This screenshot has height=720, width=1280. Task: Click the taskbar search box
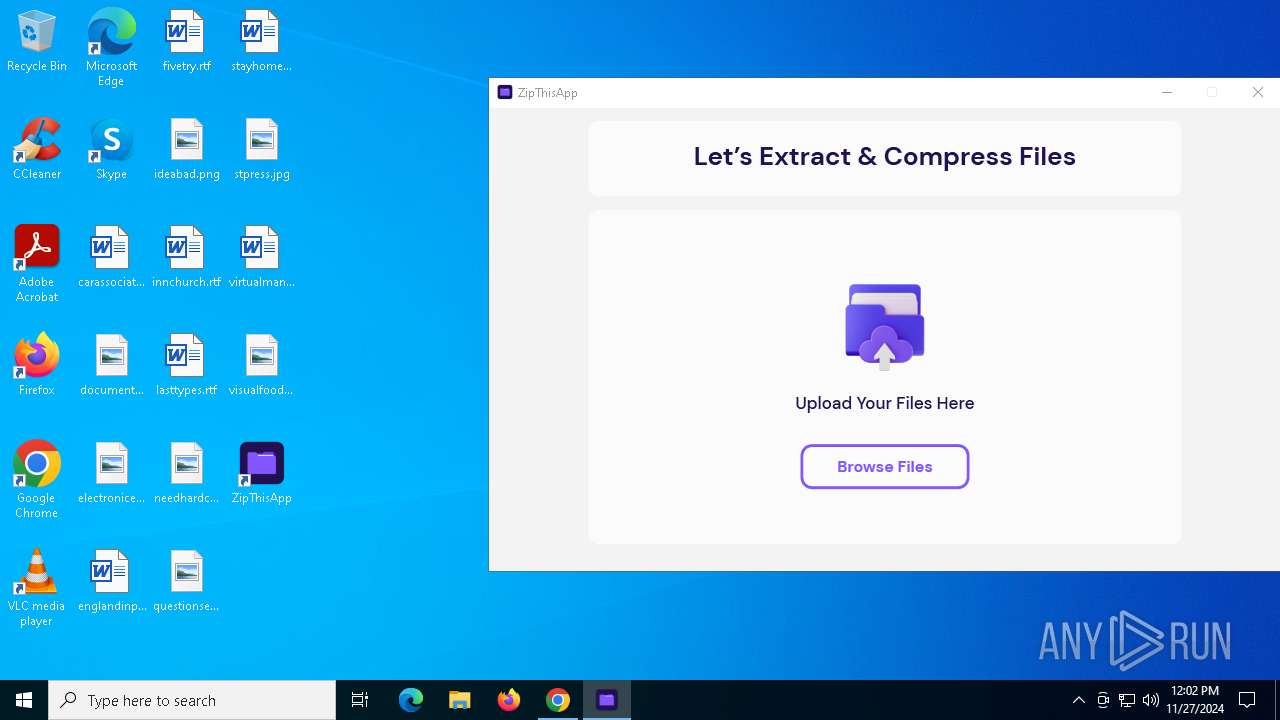click(x=192, y=700)
